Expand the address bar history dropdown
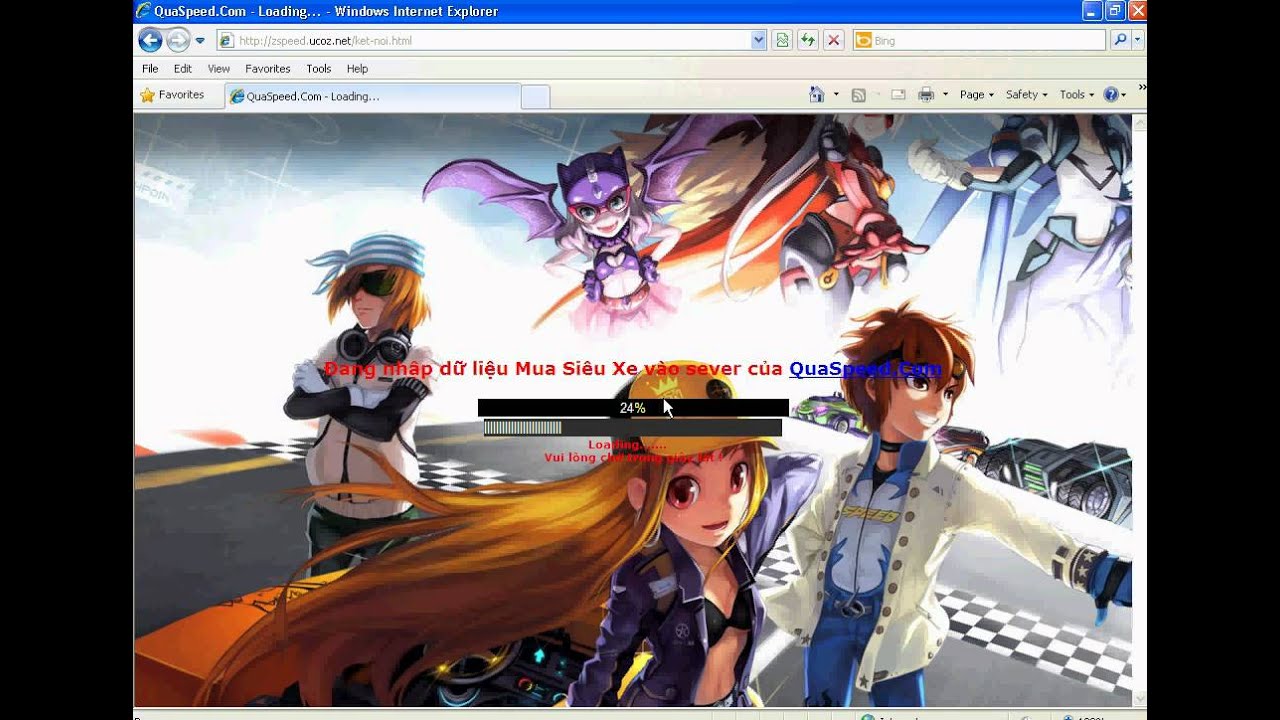Image resolution: width=1280 pixels, height=720 pixels. click(758, 41)
